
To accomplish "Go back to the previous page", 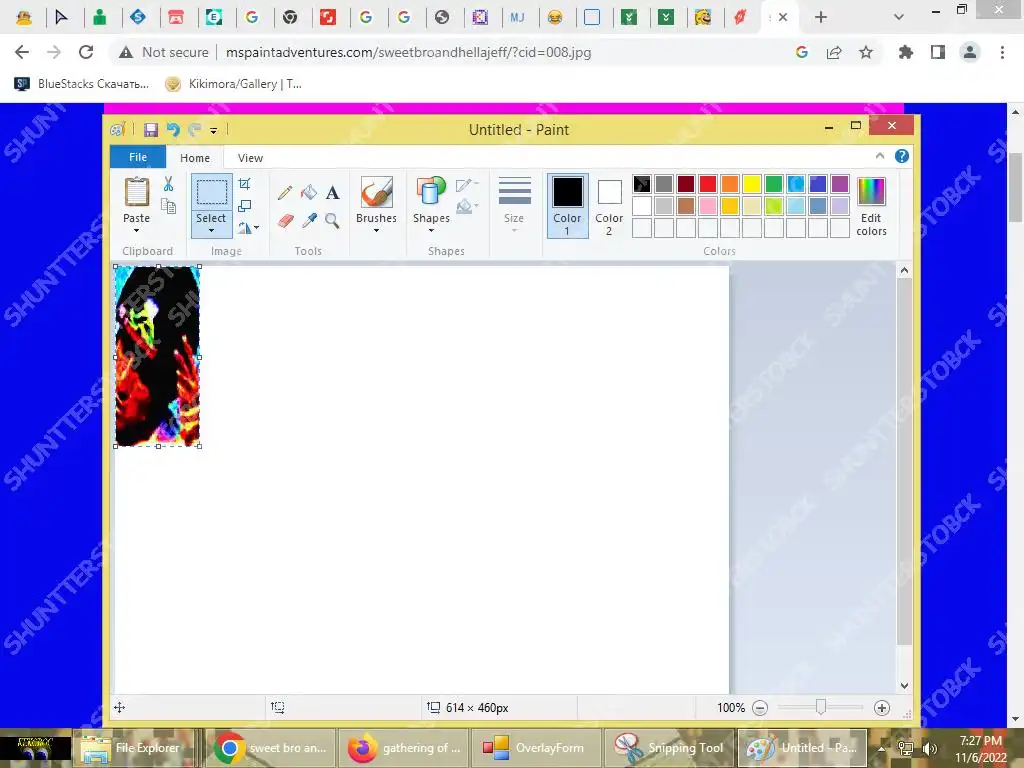I will pos(22,52).
